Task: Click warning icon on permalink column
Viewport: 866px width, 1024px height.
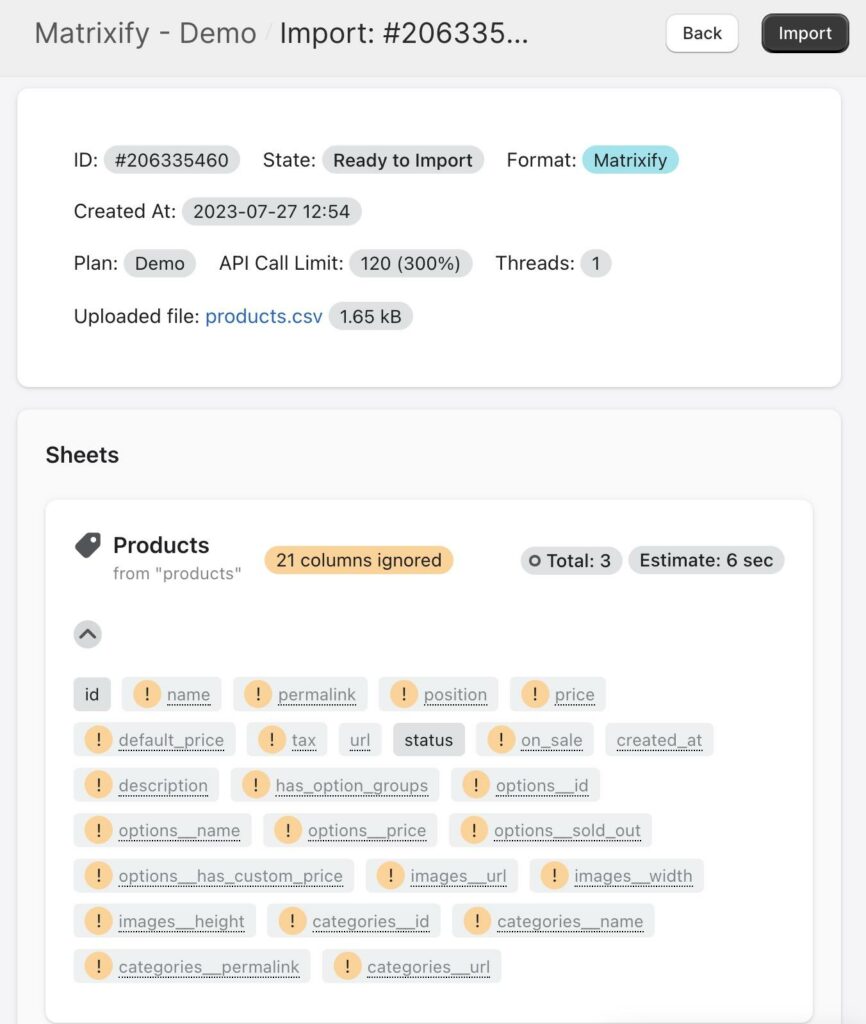Action: (x=258, y=694)
